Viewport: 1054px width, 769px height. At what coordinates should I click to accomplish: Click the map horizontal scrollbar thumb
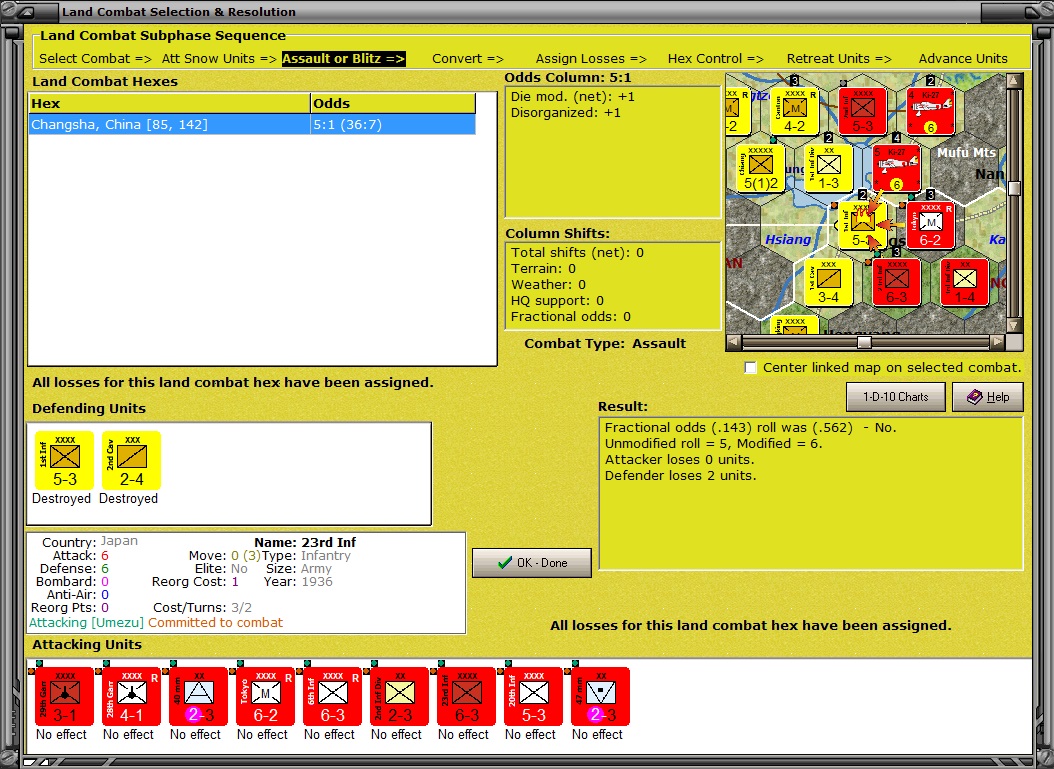864,342
